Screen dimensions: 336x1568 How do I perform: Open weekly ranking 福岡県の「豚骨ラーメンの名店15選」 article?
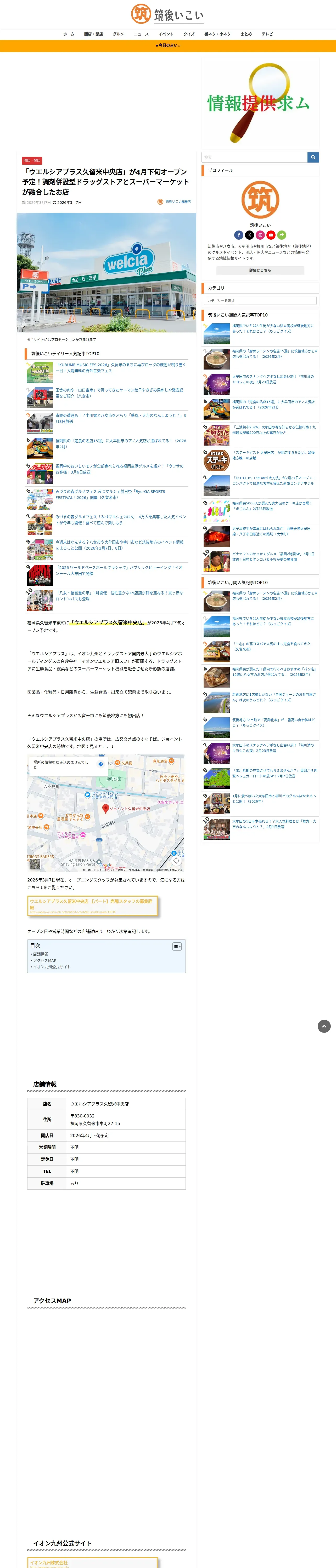click(275, 354)
